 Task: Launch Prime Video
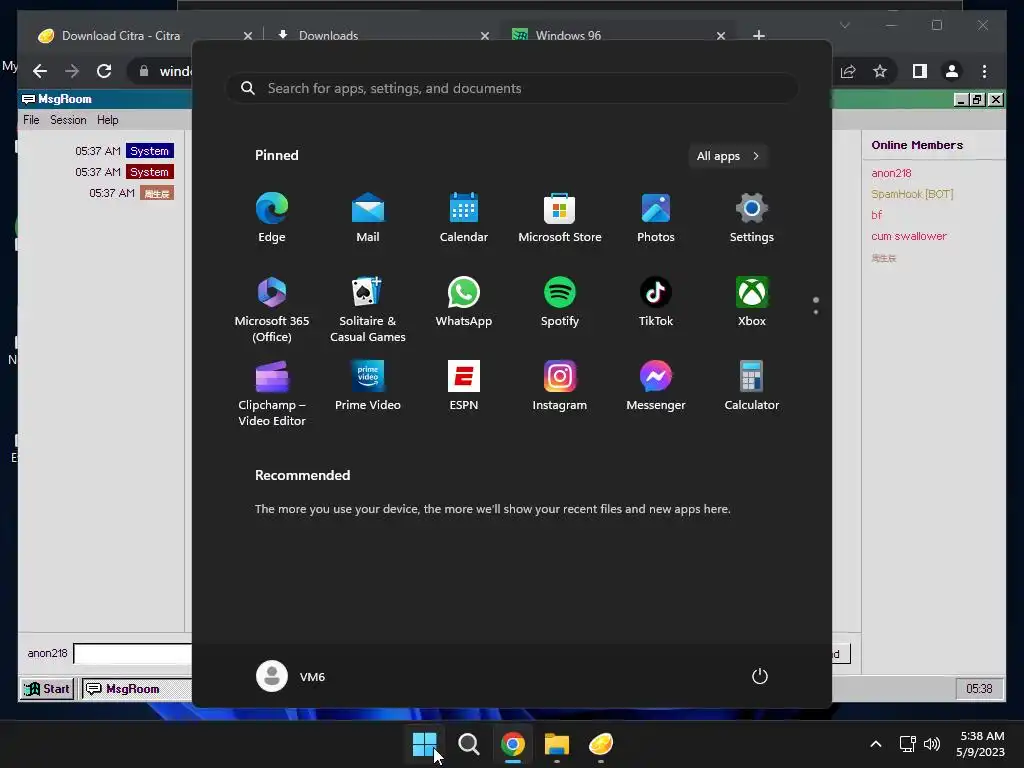tap(368, 385)
